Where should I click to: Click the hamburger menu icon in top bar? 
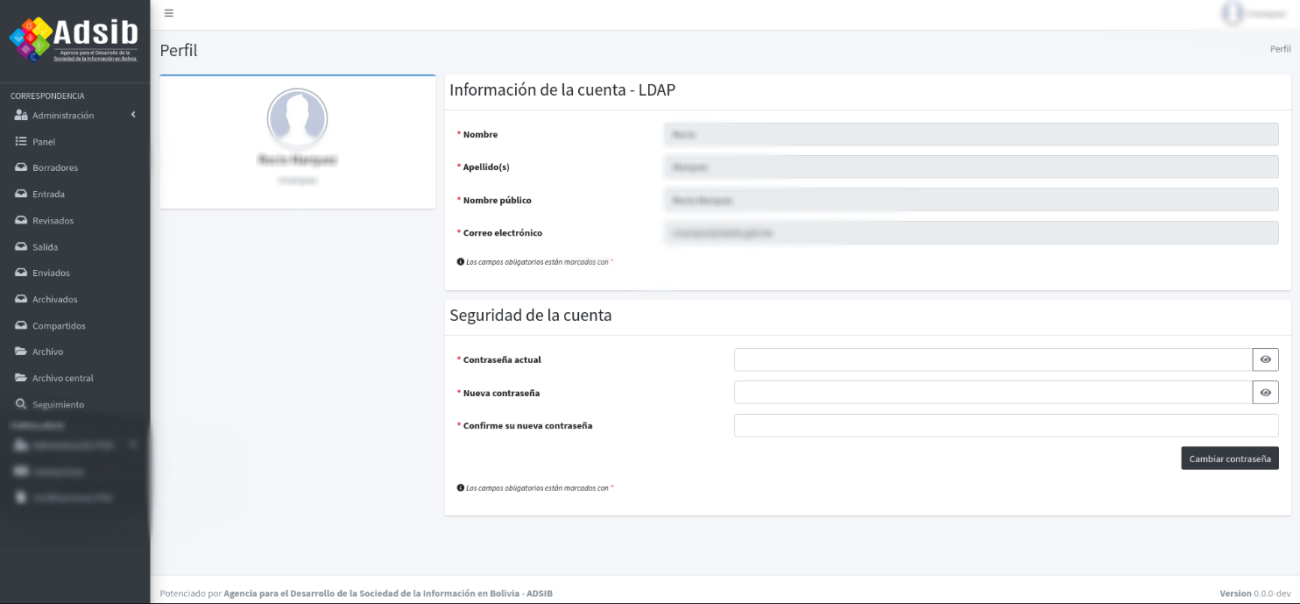(x=169, y=13)
